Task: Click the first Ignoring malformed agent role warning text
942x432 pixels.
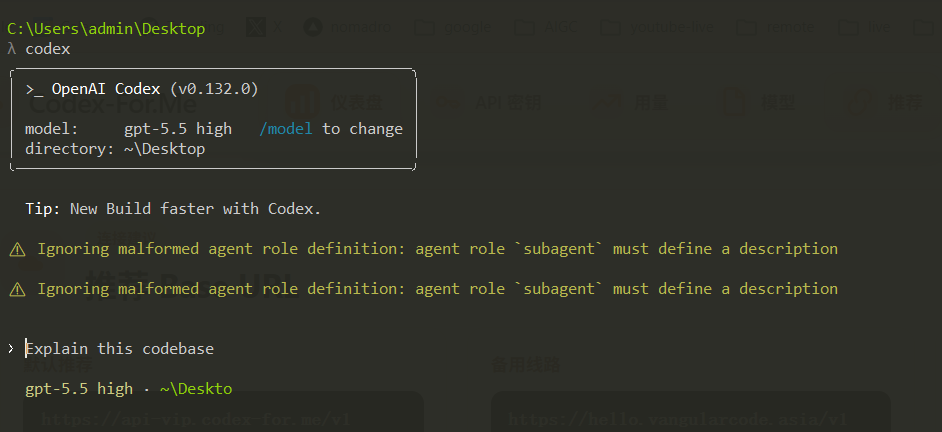Action: pos(437,249)
